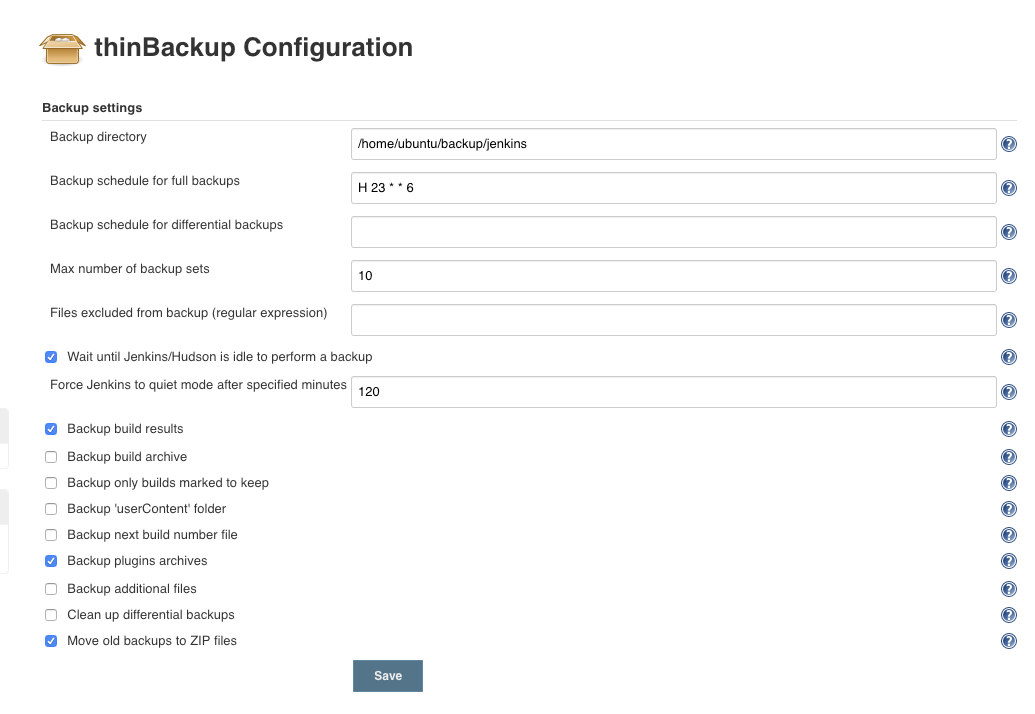Viewport: 1035px width, 714px height.
Task: Click help icon for Force quiet mode minutes
Action: [1009, 393]
